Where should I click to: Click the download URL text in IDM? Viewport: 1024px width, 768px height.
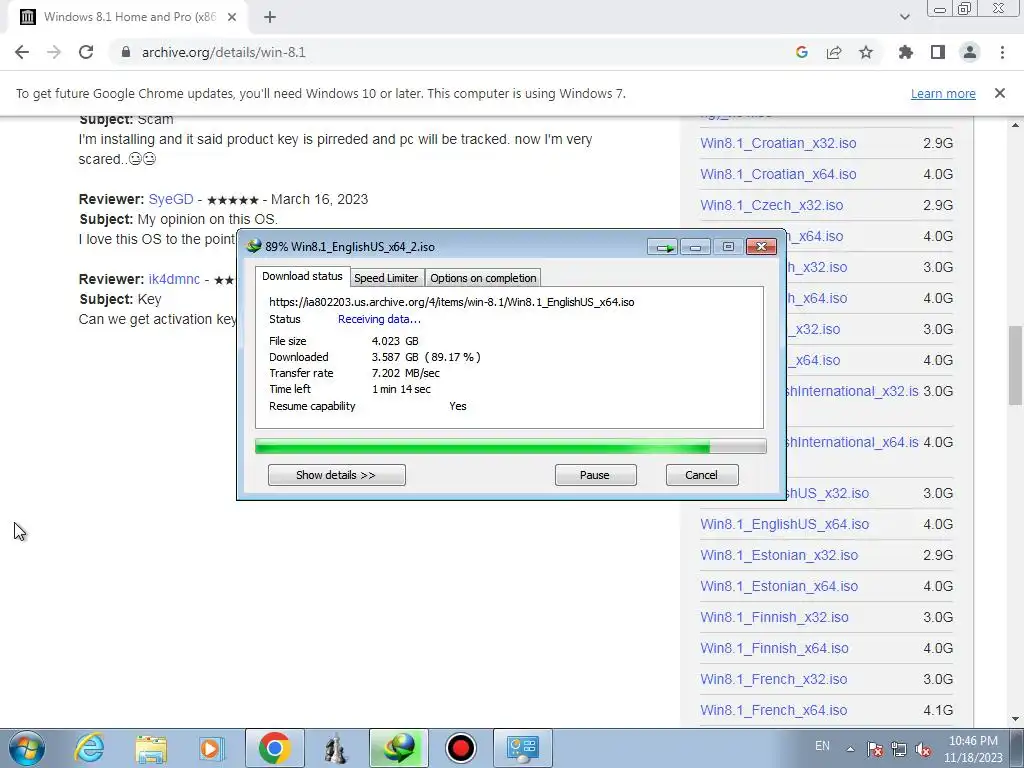point(451,302)
